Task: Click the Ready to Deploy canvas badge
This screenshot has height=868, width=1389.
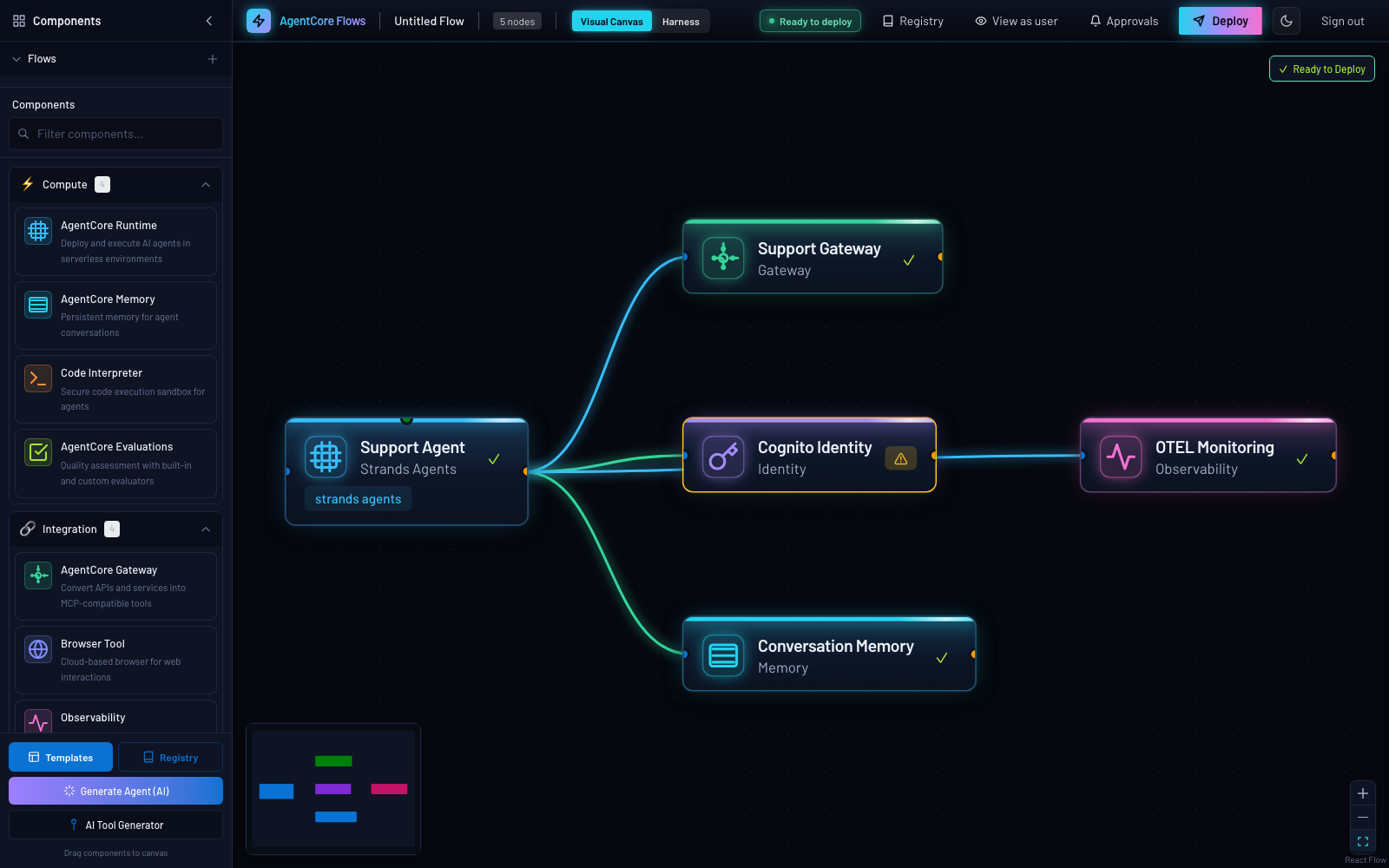Action: point(1321,69)
